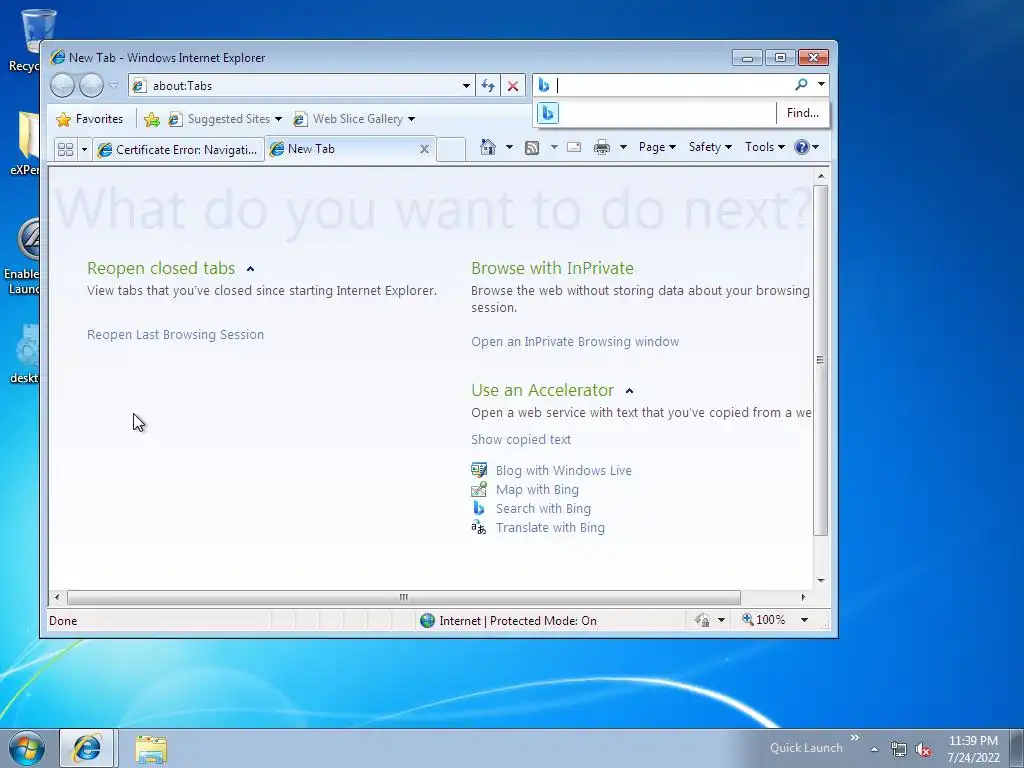Click the scroll right arrow

pos(803,597)
